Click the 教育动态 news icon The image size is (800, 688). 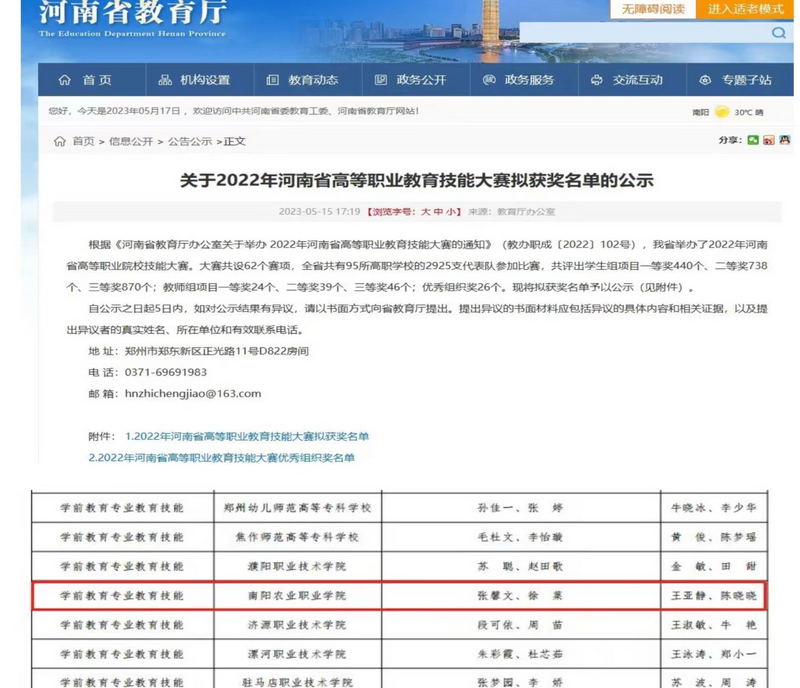click(x=273, y=80)
